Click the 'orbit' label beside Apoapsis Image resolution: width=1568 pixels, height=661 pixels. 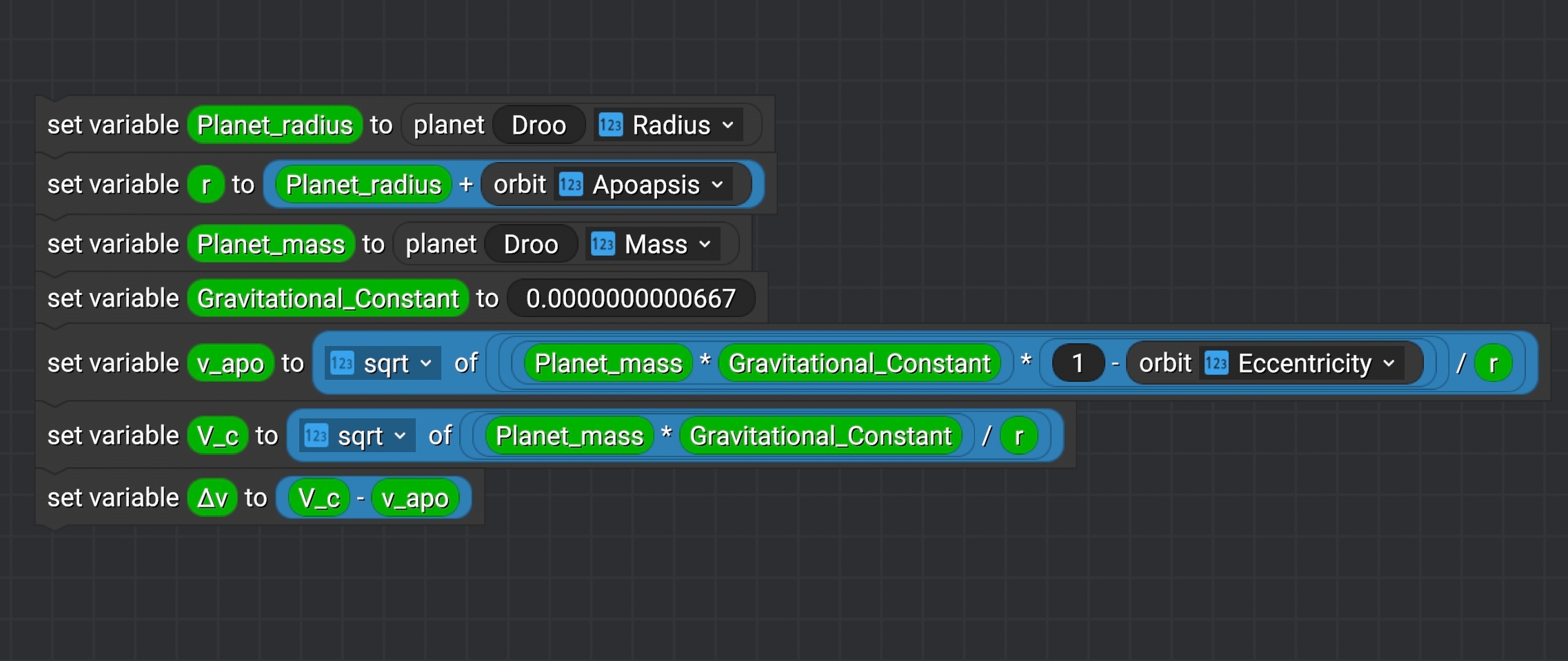[520, 185]
